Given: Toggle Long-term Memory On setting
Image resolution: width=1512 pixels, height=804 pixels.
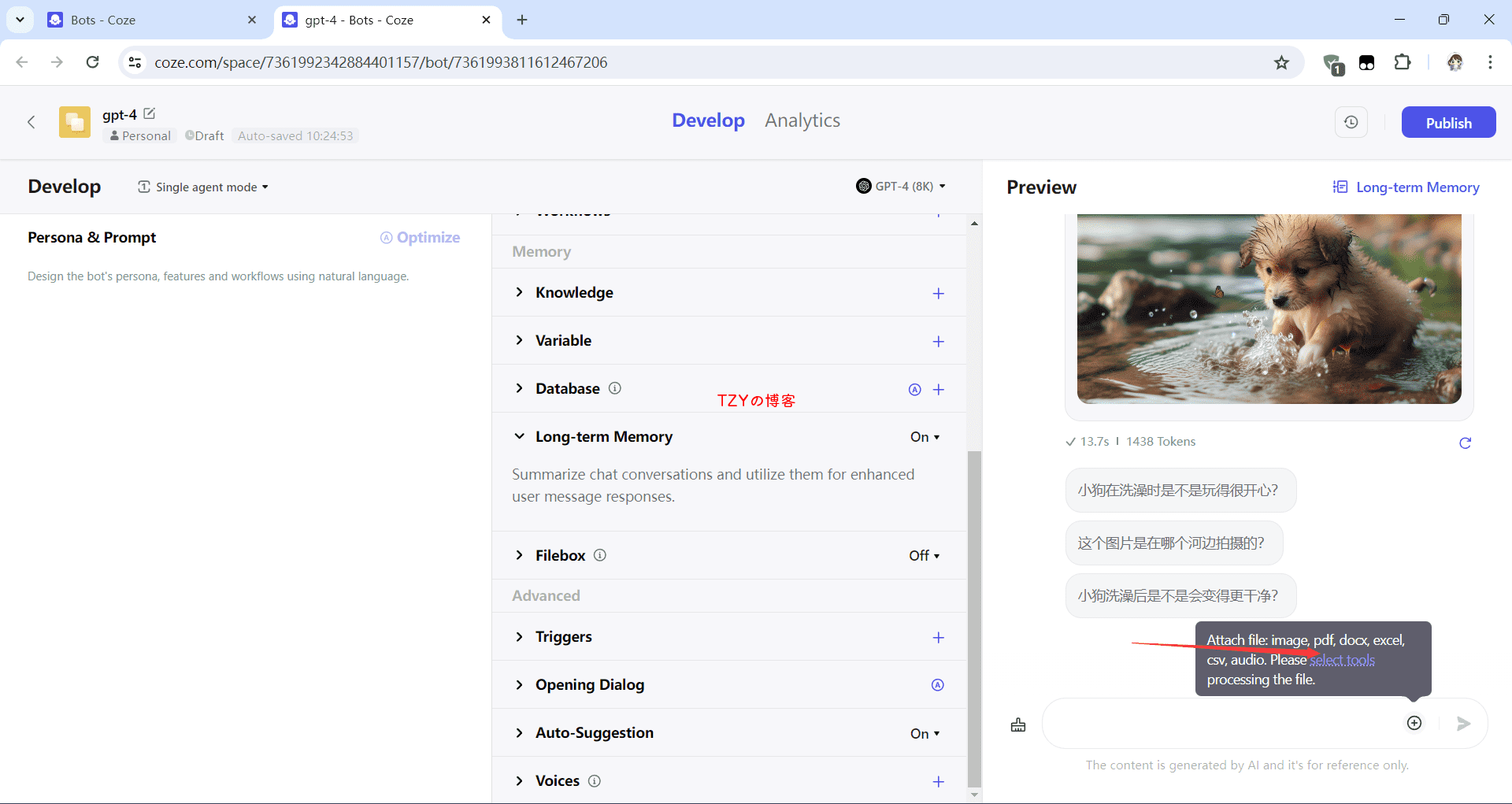Looking at the screenshot, I should point(925,437).
